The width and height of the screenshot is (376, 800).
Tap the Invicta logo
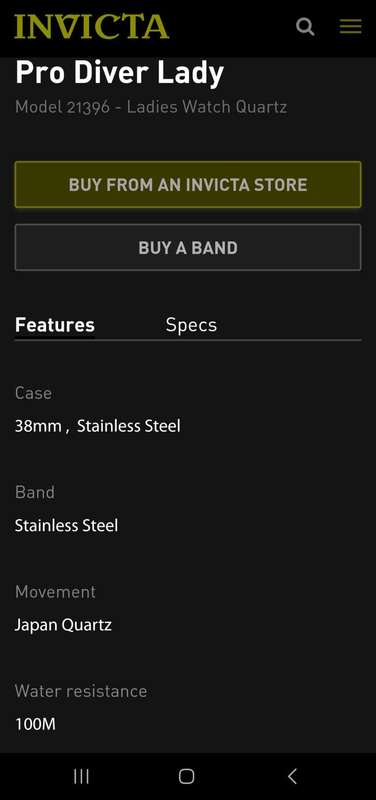tap(92, 27)
